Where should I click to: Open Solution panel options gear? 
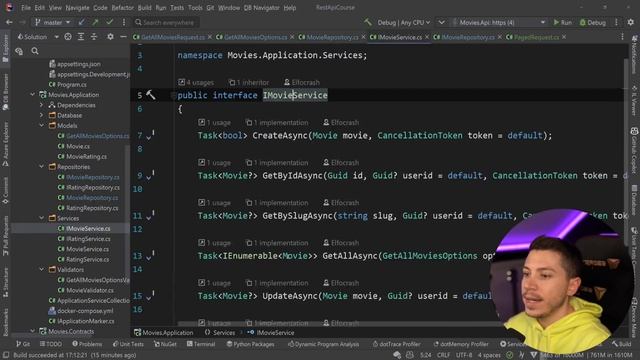(110, 37)
